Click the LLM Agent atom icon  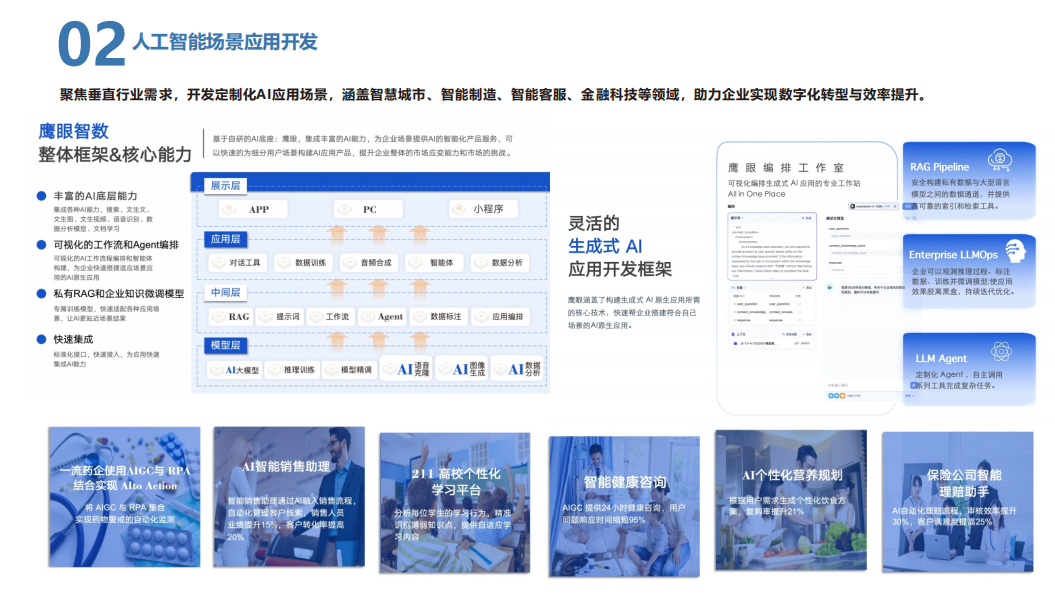coord(1001,351)
